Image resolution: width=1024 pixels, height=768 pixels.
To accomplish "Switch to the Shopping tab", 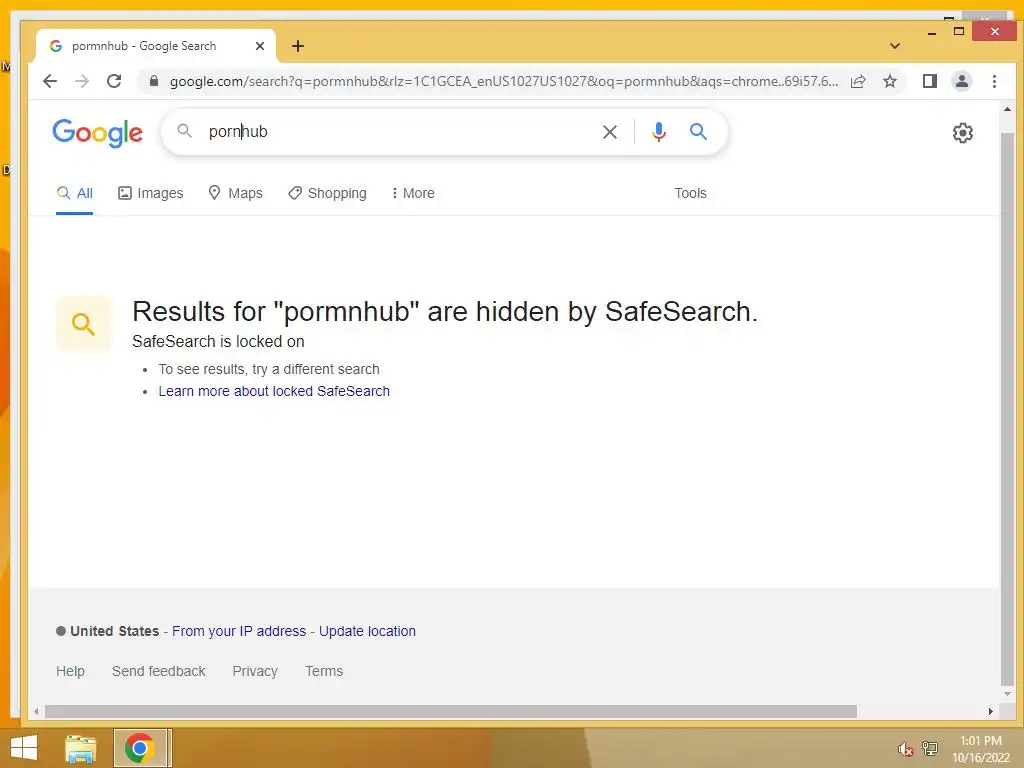I will click(x=327, y=193).
